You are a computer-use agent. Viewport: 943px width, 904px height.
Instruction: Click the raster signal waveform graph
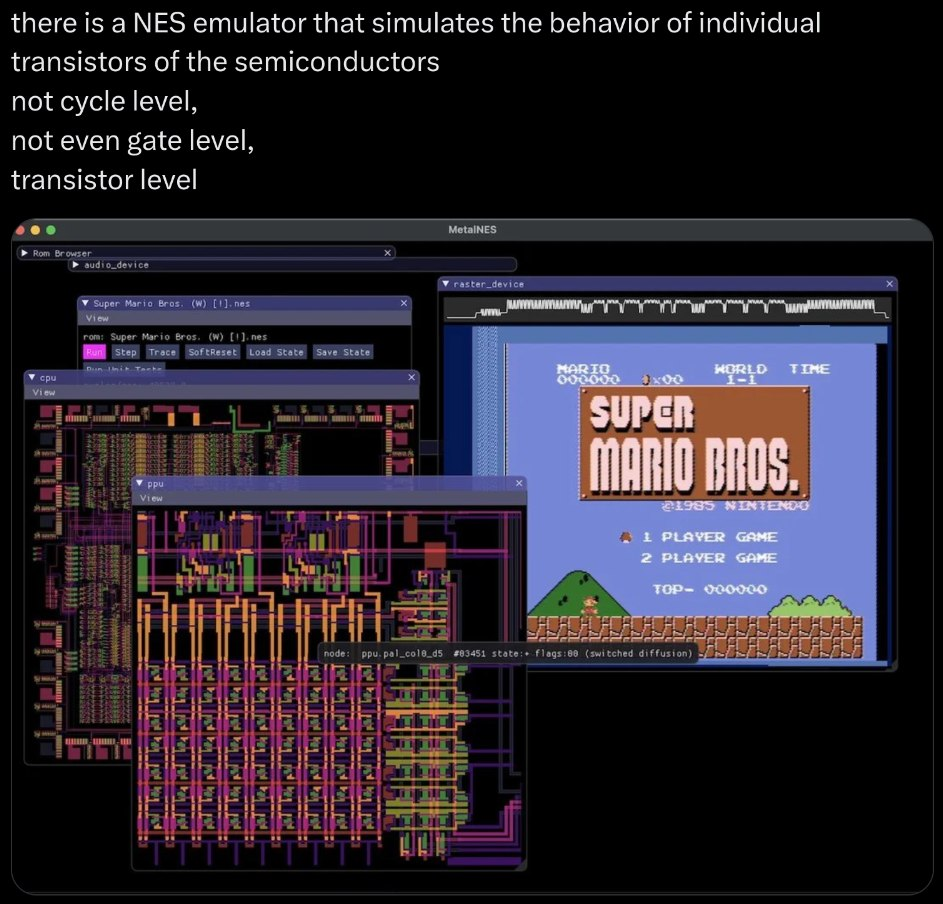(667, 309)
